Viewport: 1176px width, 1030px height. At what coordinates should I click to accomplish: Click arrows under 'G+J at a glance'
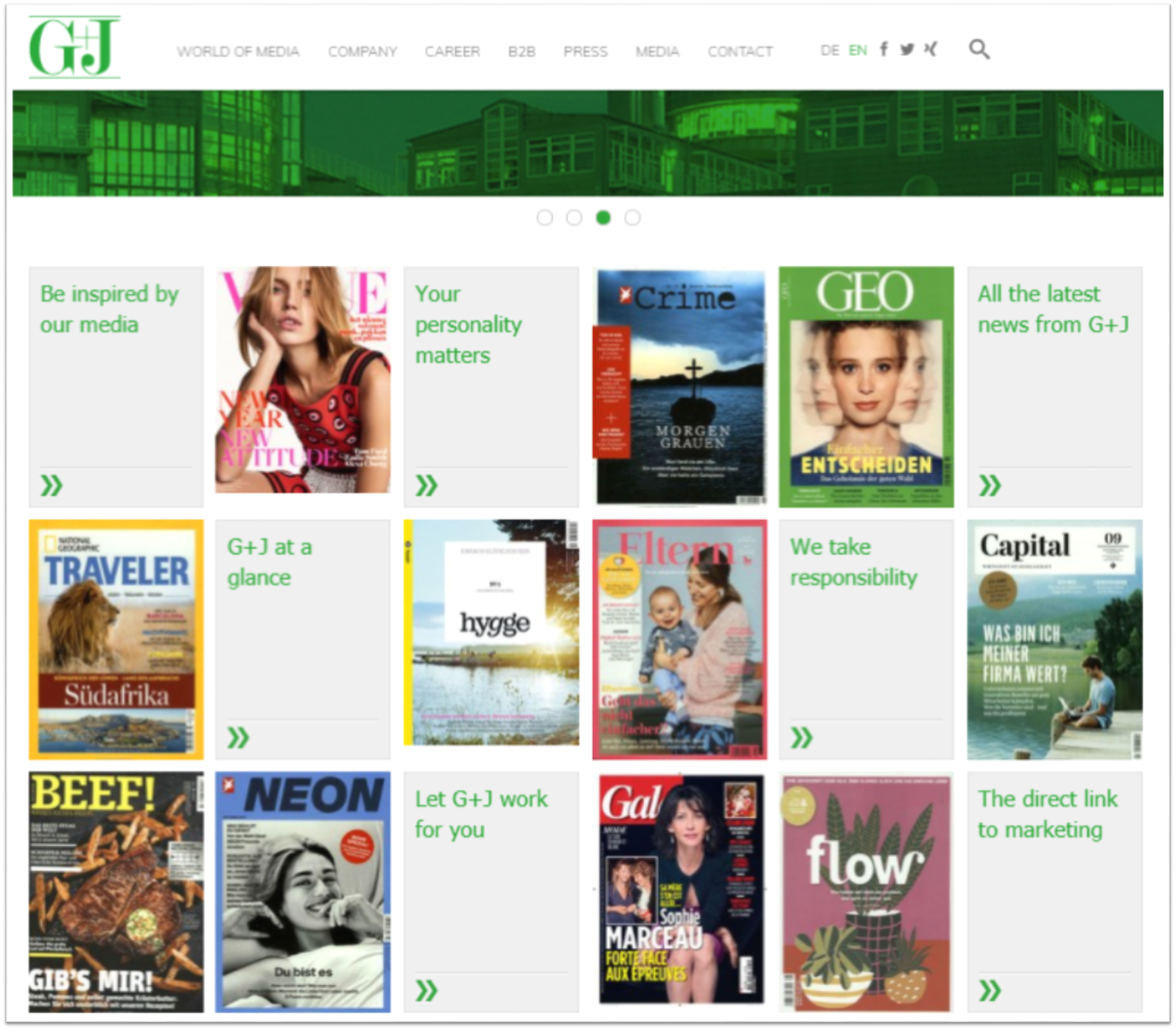coord(238,738)
